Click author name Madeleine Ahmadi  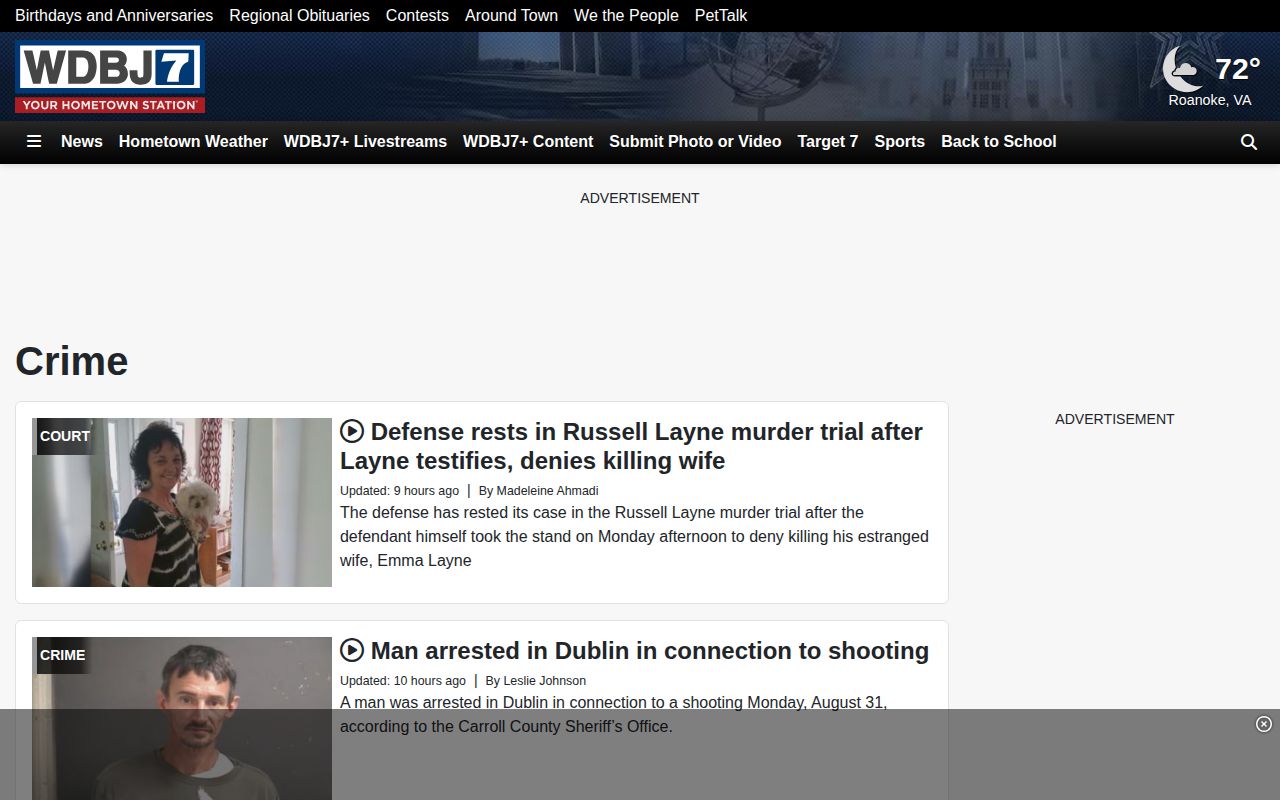click(x=547, y=491)
